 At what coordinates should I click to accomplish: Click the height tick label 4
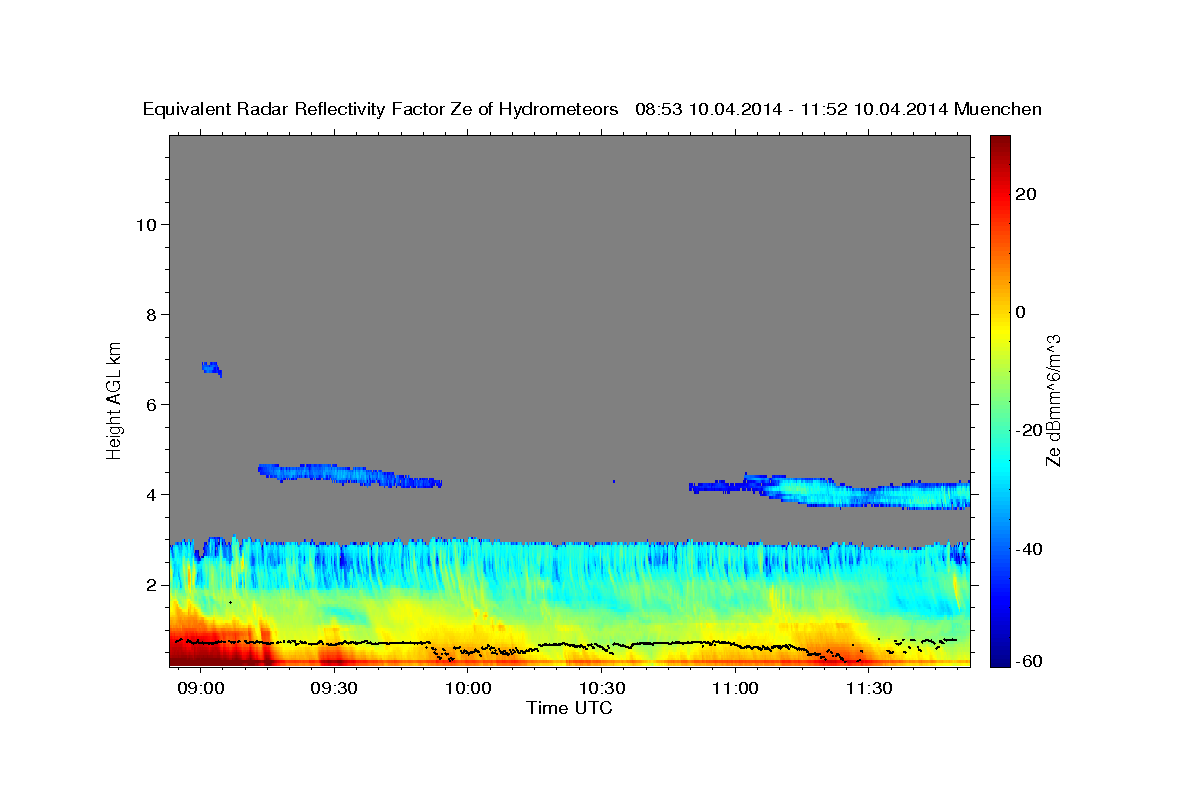point(151,494)
